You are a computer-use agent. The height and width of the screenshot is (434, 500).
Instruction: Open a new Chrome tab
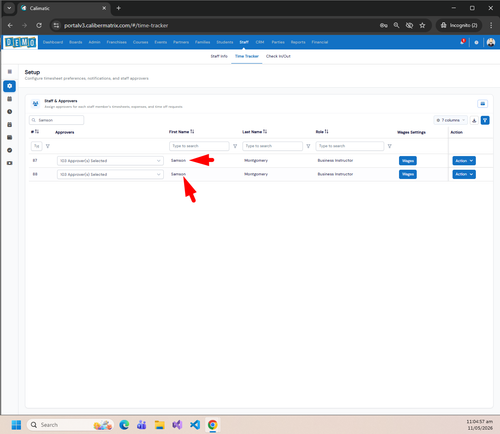pos(118,8)
